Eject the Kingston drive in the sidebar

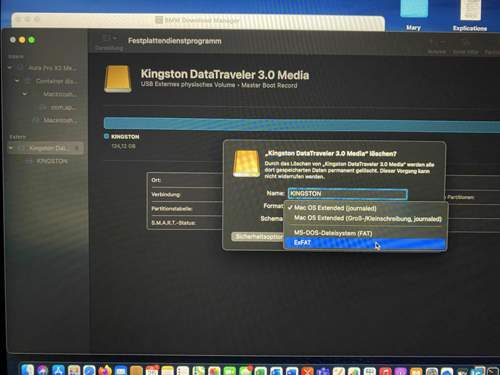[77, 148]
